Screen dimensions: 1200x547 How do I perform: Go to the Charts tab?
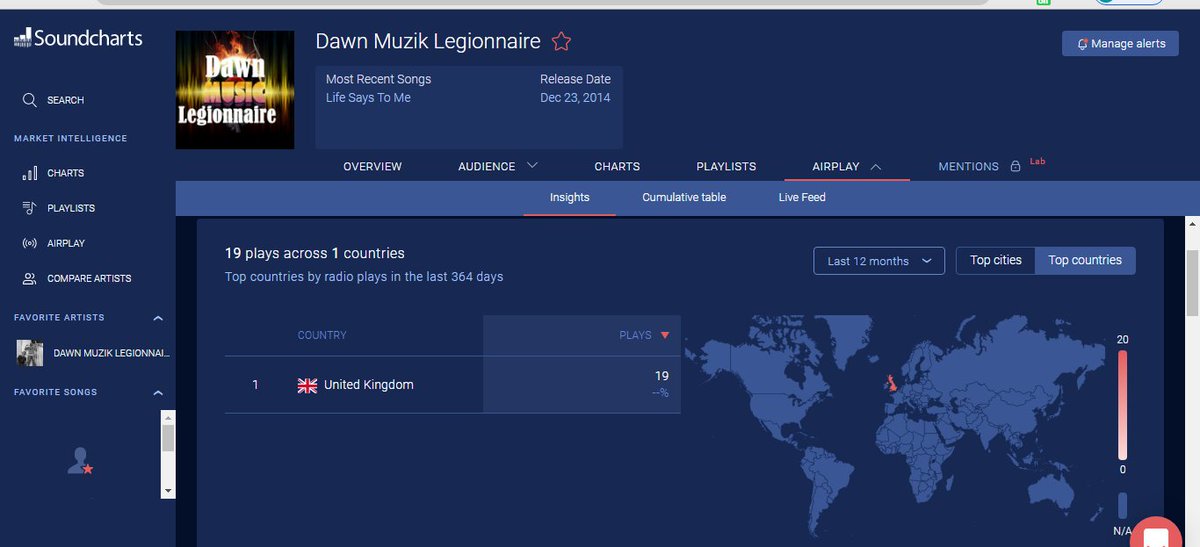pyautogui.click(x=617, y=166)
